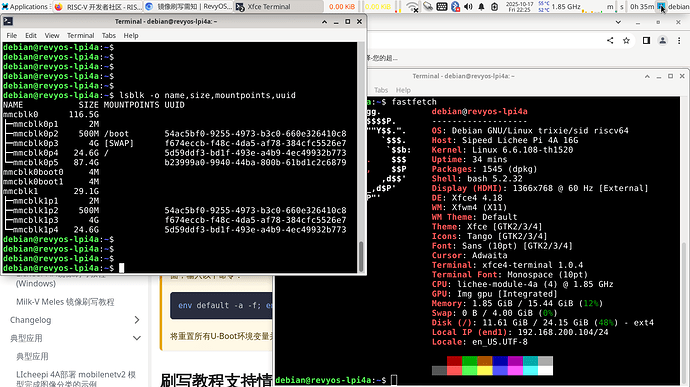This screenshot has width=690, height=387.
Task: Open the Help menu in background fastfetch terminal
Action: tap(403, 90)
